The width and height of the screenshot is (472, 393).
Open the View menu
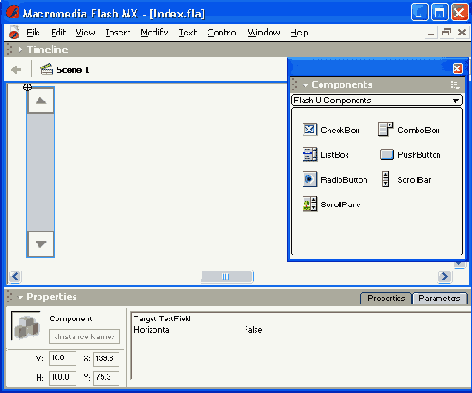pyautogui.click(x=85, y=32)
